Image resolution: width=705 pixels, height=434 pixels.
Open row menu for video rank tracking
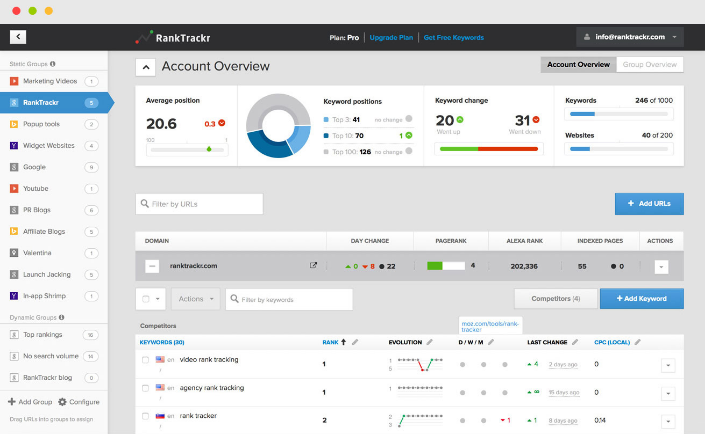(668, 365)
